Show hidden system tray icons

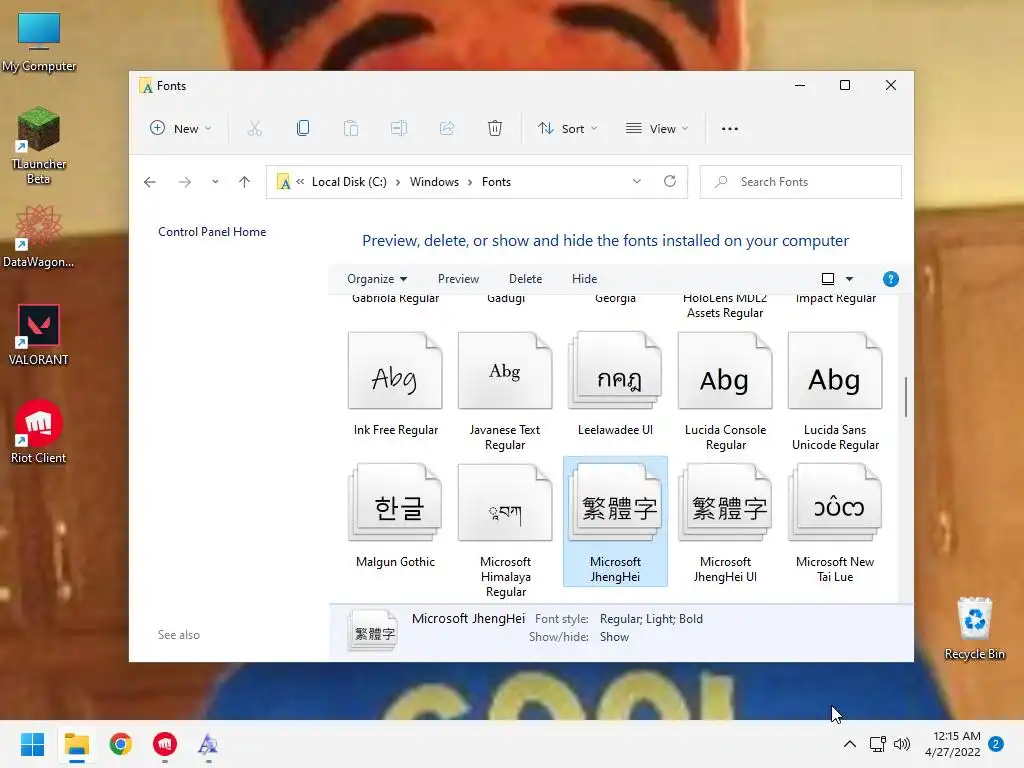(x=850, y=744)
